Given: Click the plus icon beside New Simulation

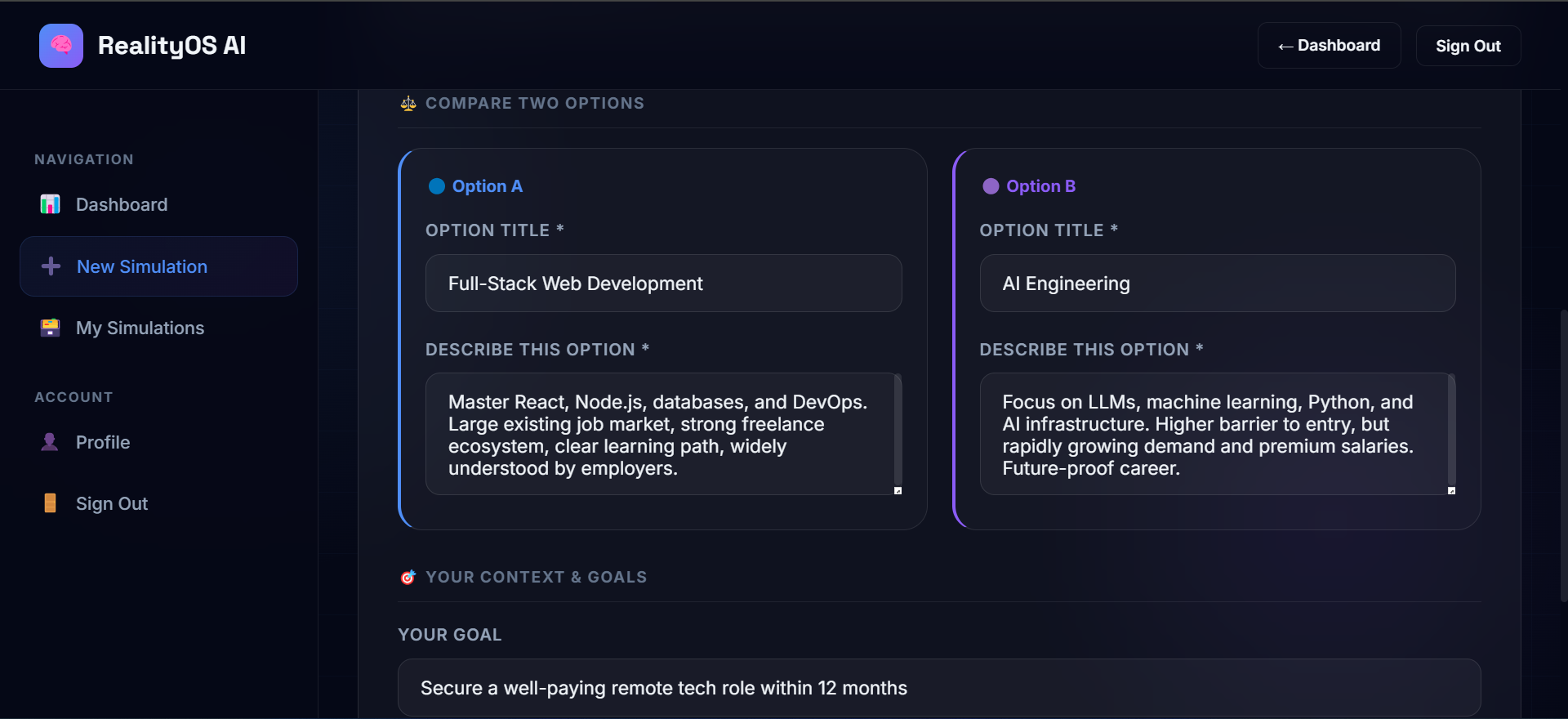Looking at the screenshot, I should coord(51,266).
